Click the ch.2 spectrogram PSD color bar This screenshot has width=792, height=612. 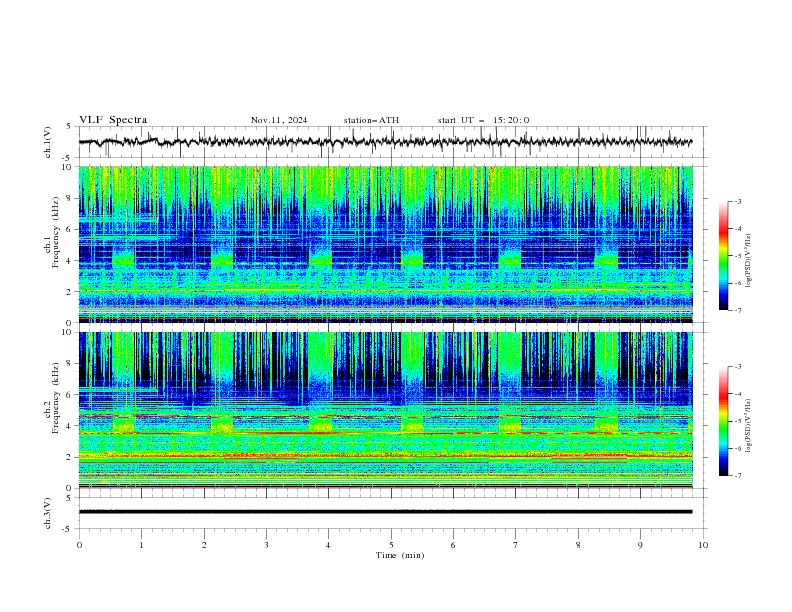723,421
